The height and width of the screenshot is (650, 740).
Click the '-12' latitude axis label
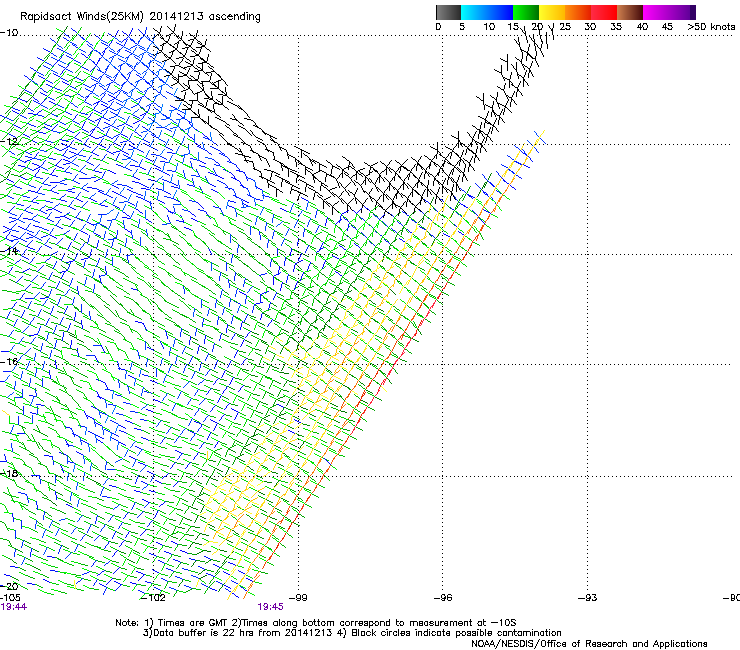click(9, 141)
